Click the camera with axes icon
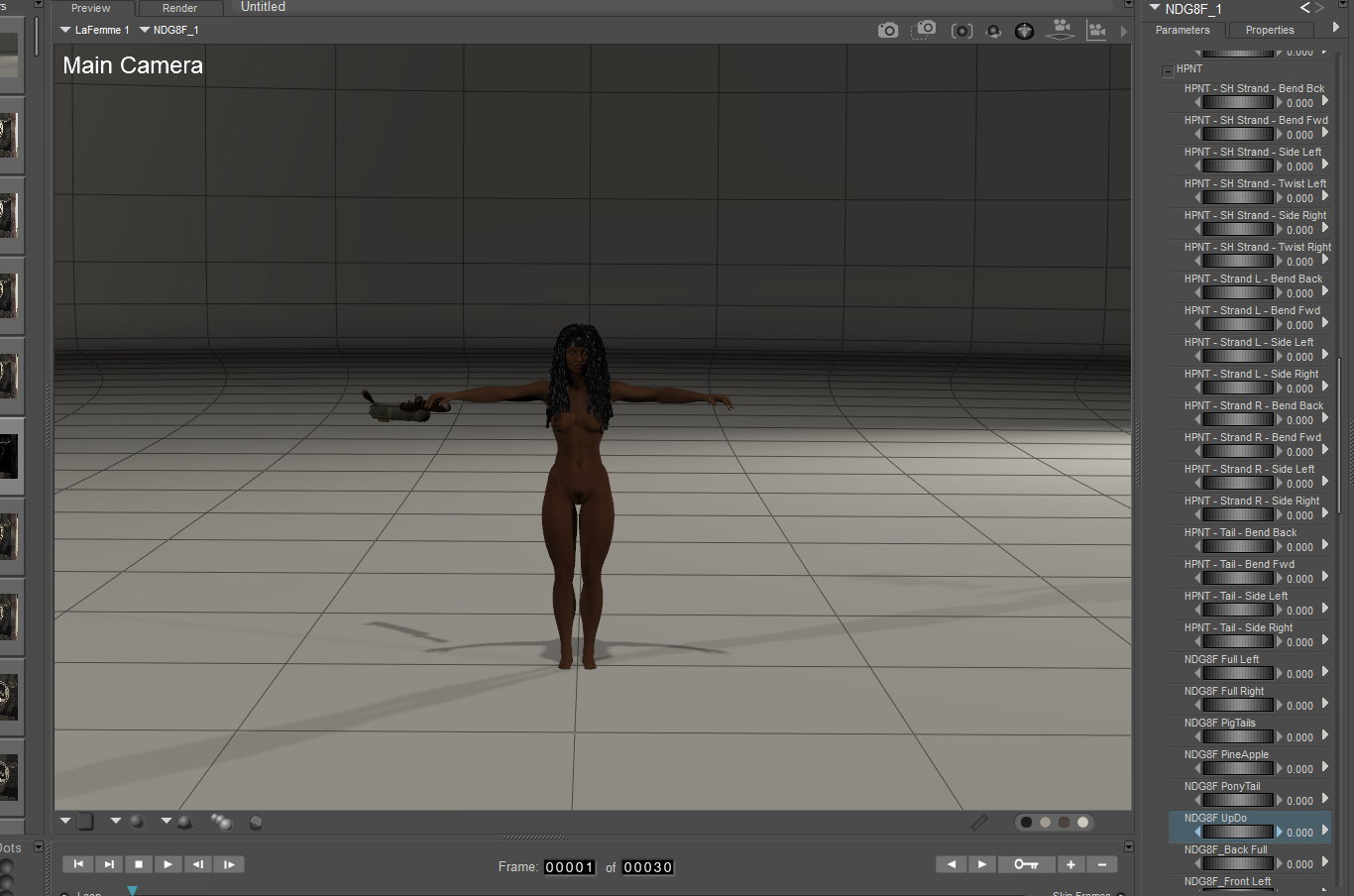Screen dimensions: 1354x896 (x=1096, y=31)
